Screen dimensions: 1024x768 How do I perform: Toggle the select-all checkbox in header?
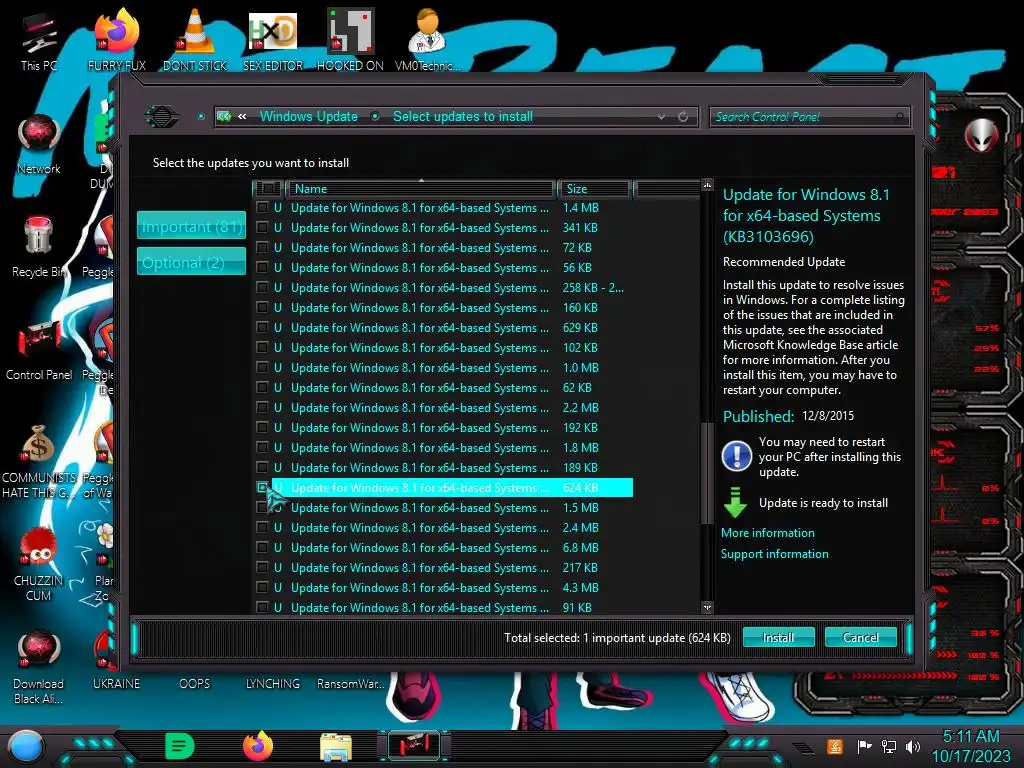[267, 189]
